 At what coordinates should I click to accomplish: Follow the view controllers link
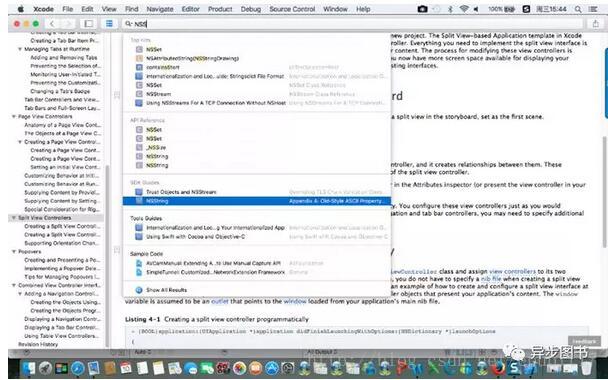pyautogui.click(x=512, y=271)
